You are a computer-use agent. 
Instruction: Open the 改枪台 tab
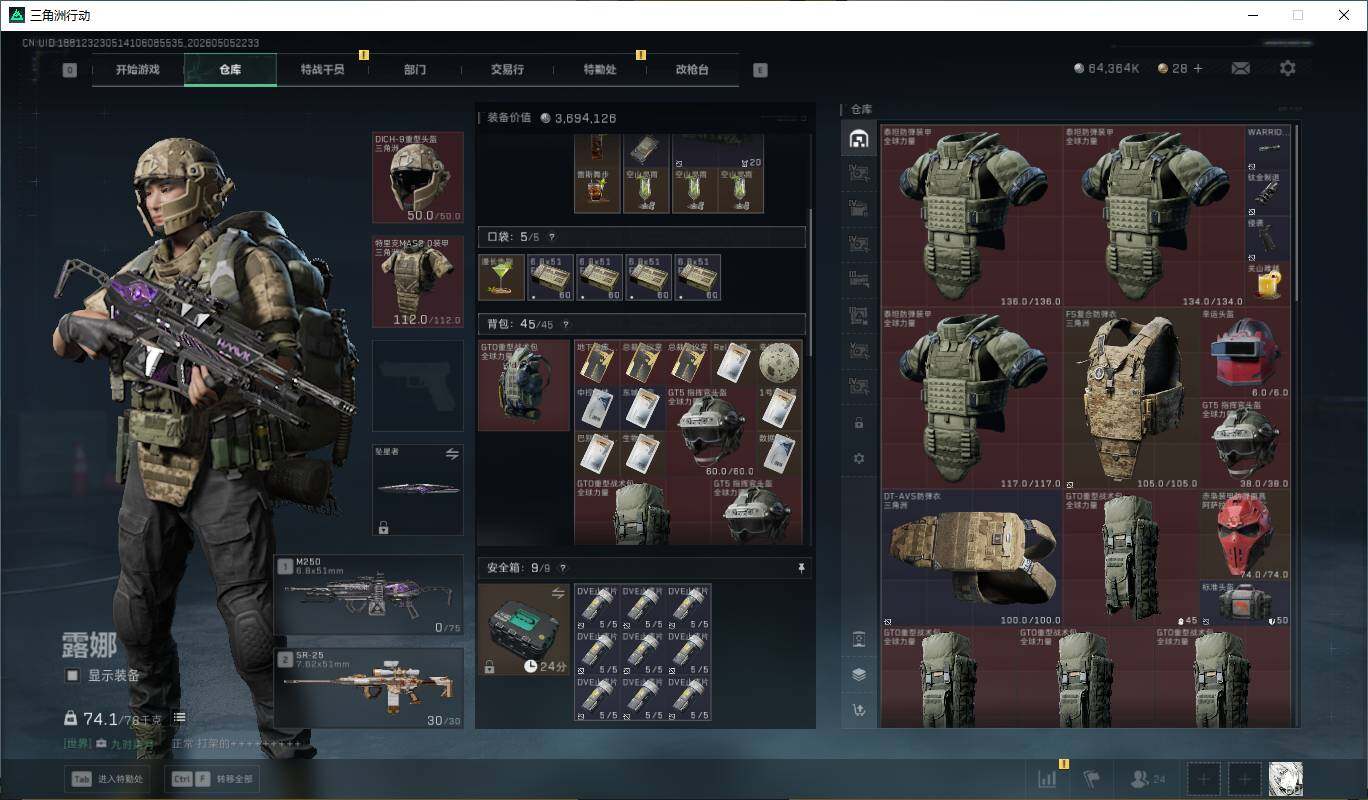click(692, 70)
